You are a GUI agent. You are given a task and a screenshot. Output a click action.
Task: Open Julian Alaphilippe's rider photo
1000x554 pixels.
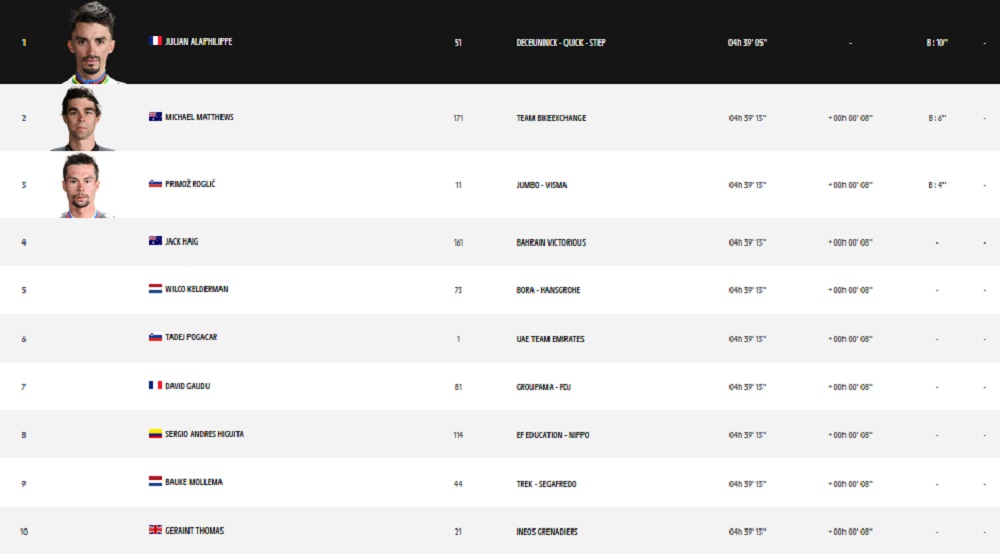(x=92, y=42)
